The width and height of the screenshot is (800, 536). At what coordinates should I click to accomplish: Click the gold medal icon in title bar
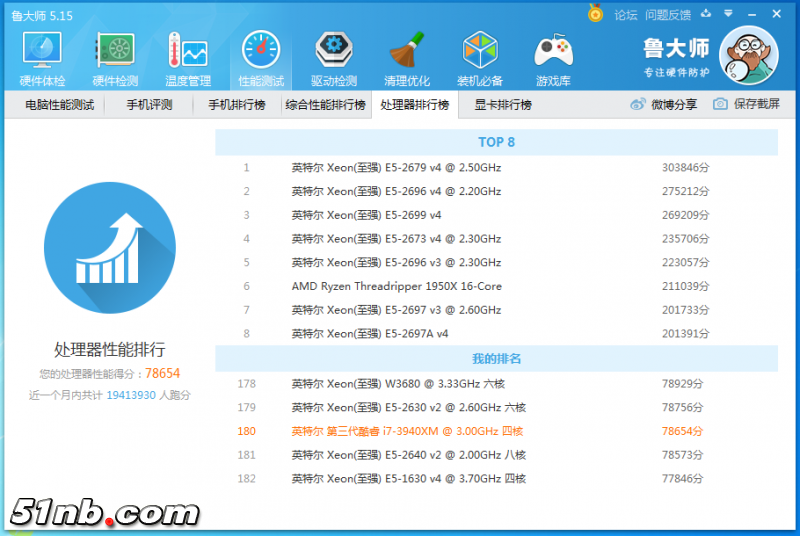(595, 13)
